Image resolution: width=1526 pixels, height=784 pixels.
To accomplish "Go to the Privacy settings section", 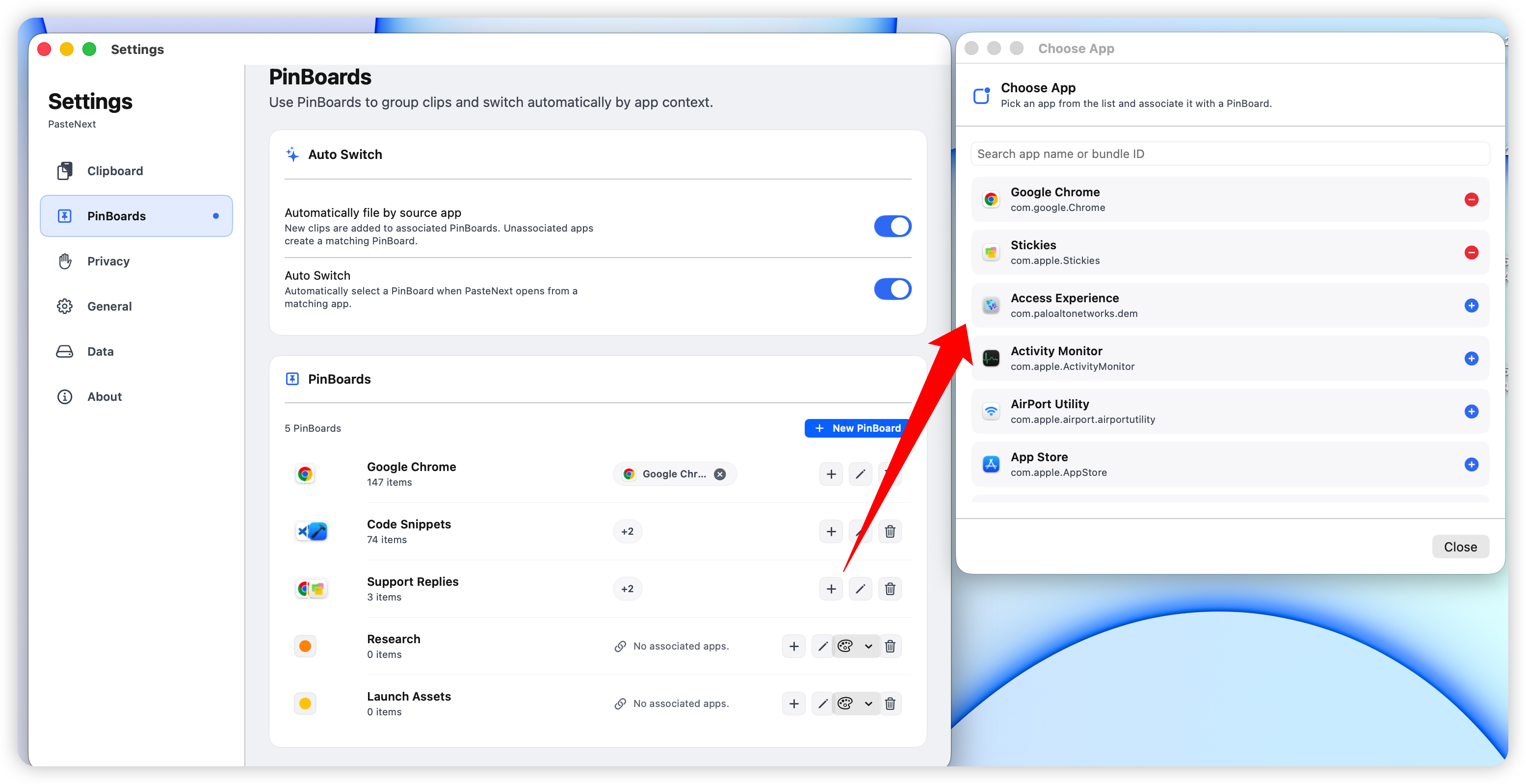I will (136, 261).
